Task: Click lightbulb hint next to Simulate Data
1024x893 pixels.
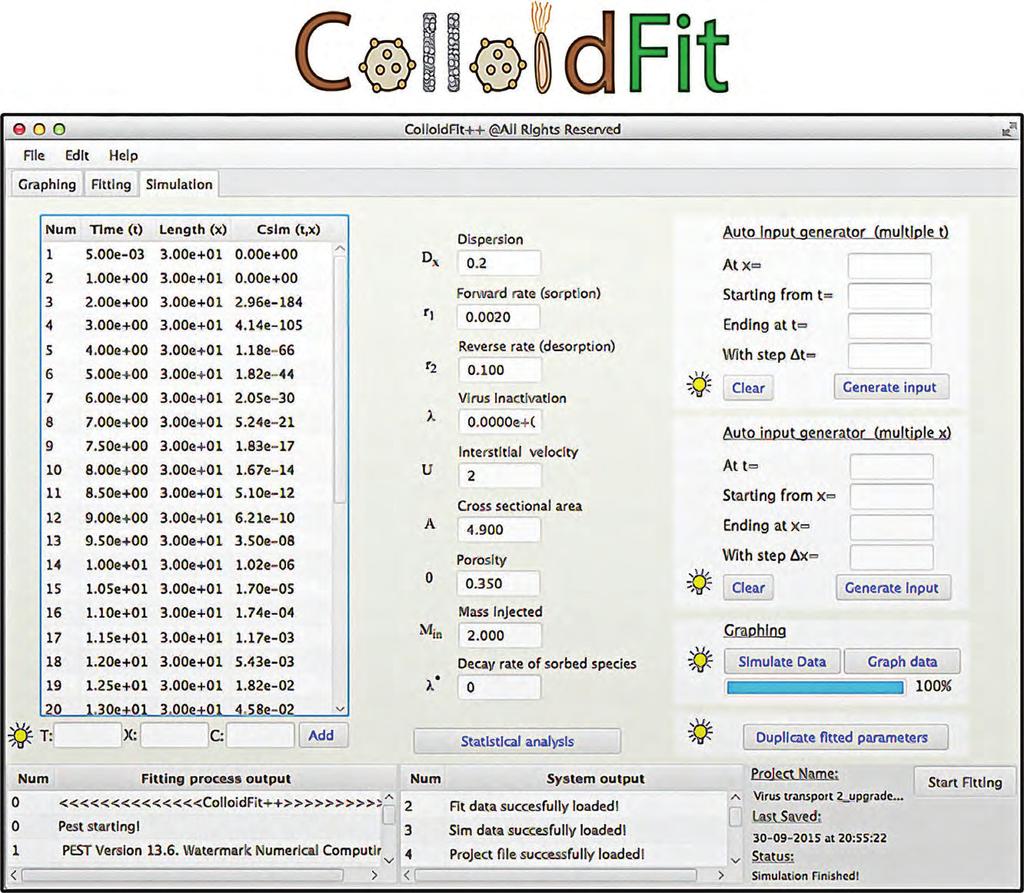Action: pyautogui.click(x=700, y=660)
